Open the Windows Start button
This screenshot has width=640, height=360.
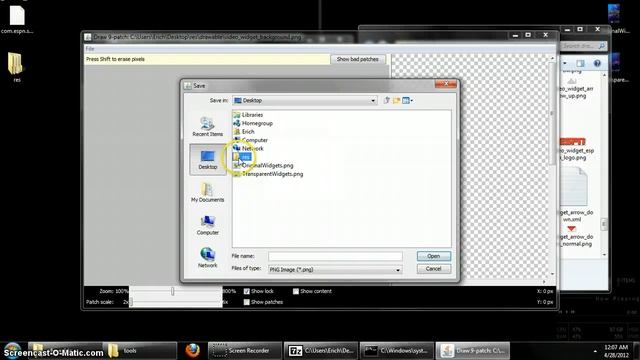coord(12,350)
